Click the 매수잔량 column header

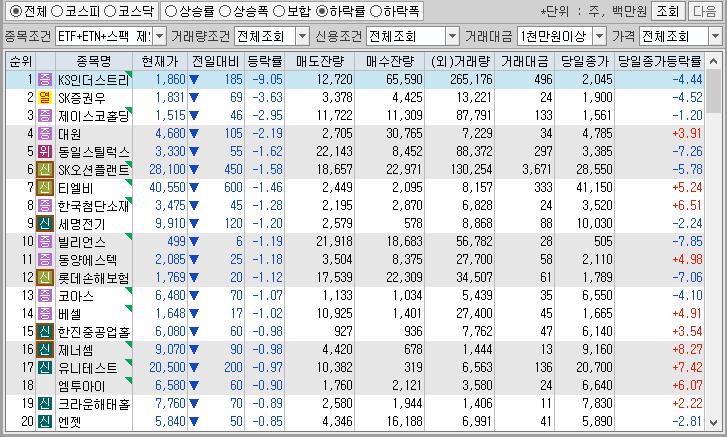(x=389, y=61)
